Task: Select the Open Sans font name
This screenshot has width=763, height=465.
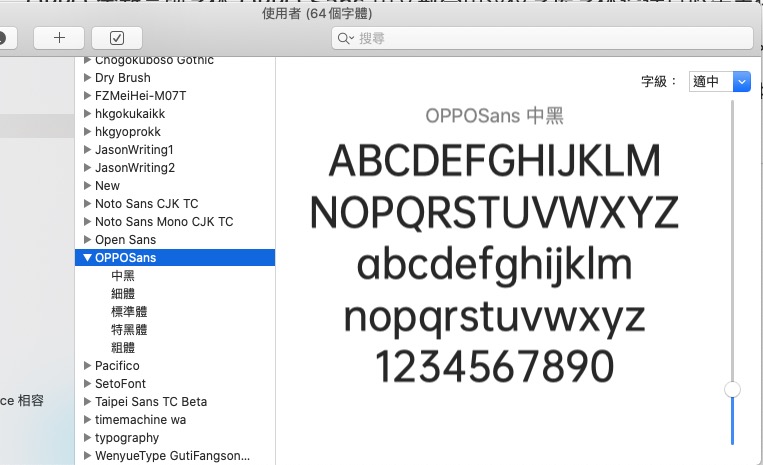Action: point(126,240)
